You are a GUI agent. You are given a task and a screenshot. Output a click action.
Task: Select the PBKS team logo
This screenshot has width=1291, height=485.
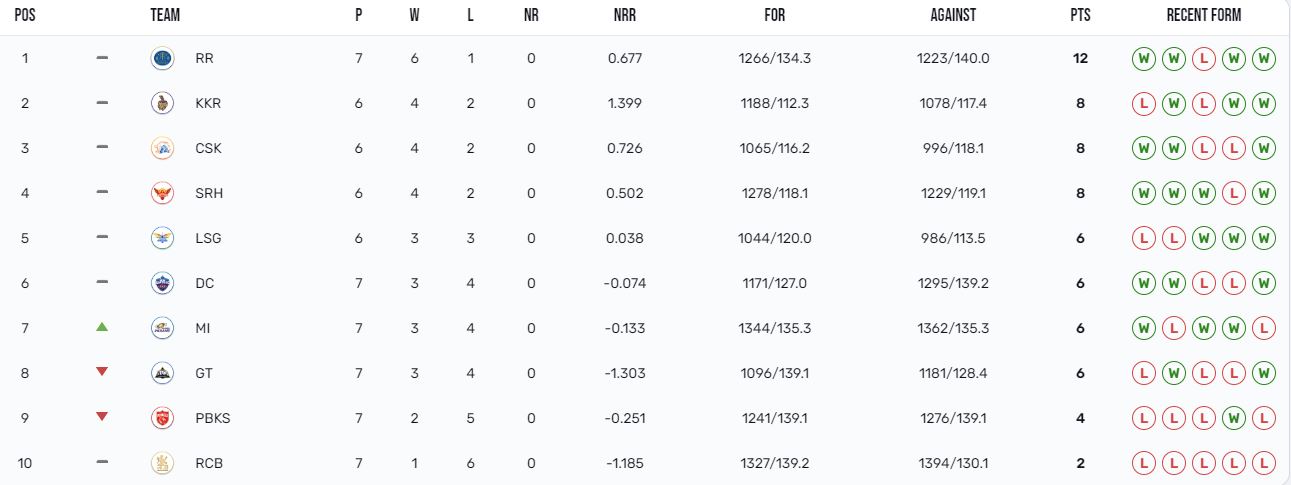[x=161, y=418]
